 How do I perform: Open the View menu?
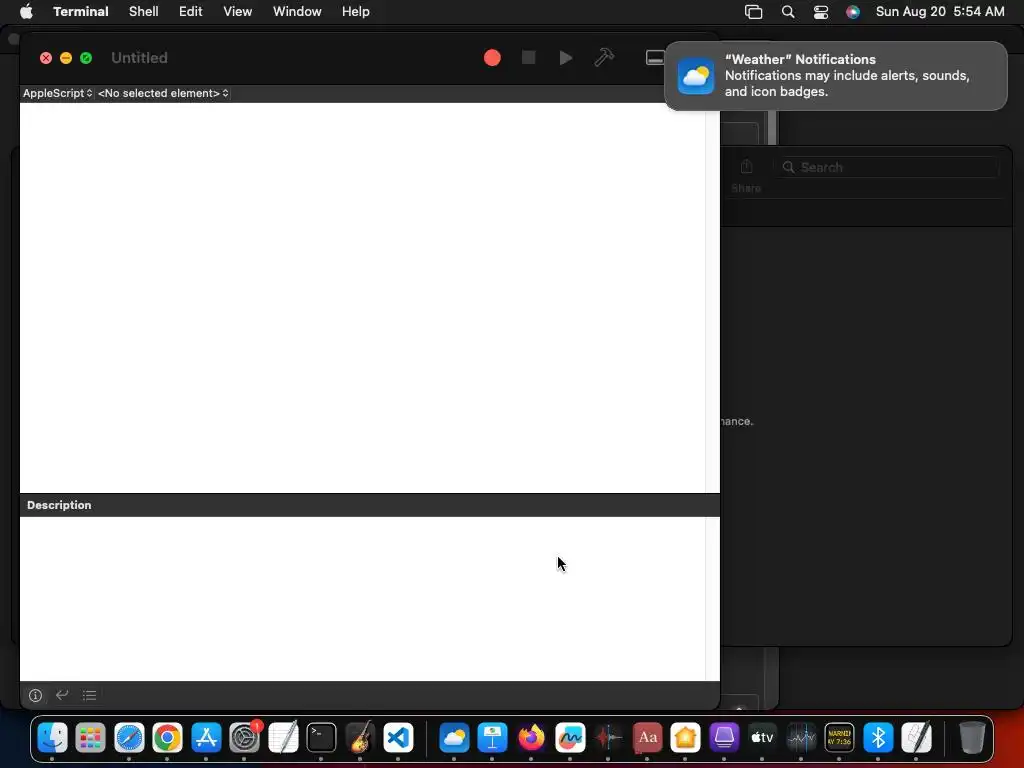pos(238,11)
